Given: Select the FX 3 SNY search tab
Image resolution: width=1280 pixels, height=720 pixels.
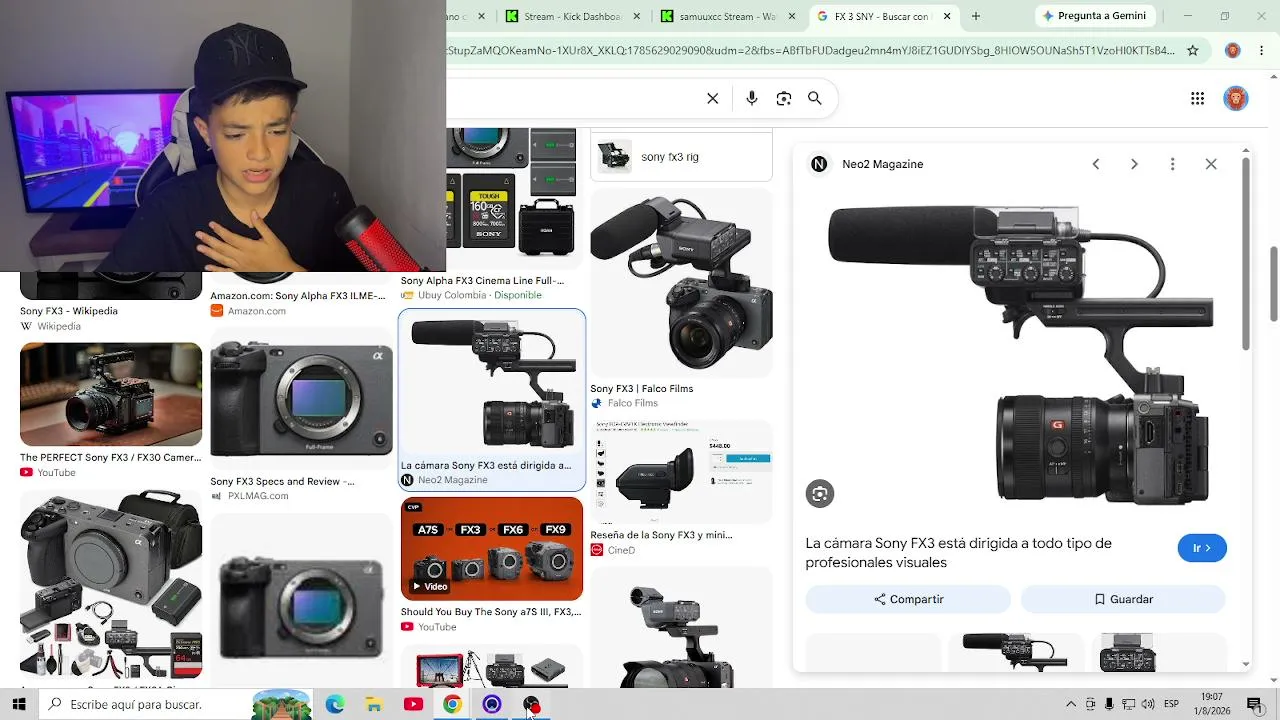Looking at the screenshot, I should 883,16.
